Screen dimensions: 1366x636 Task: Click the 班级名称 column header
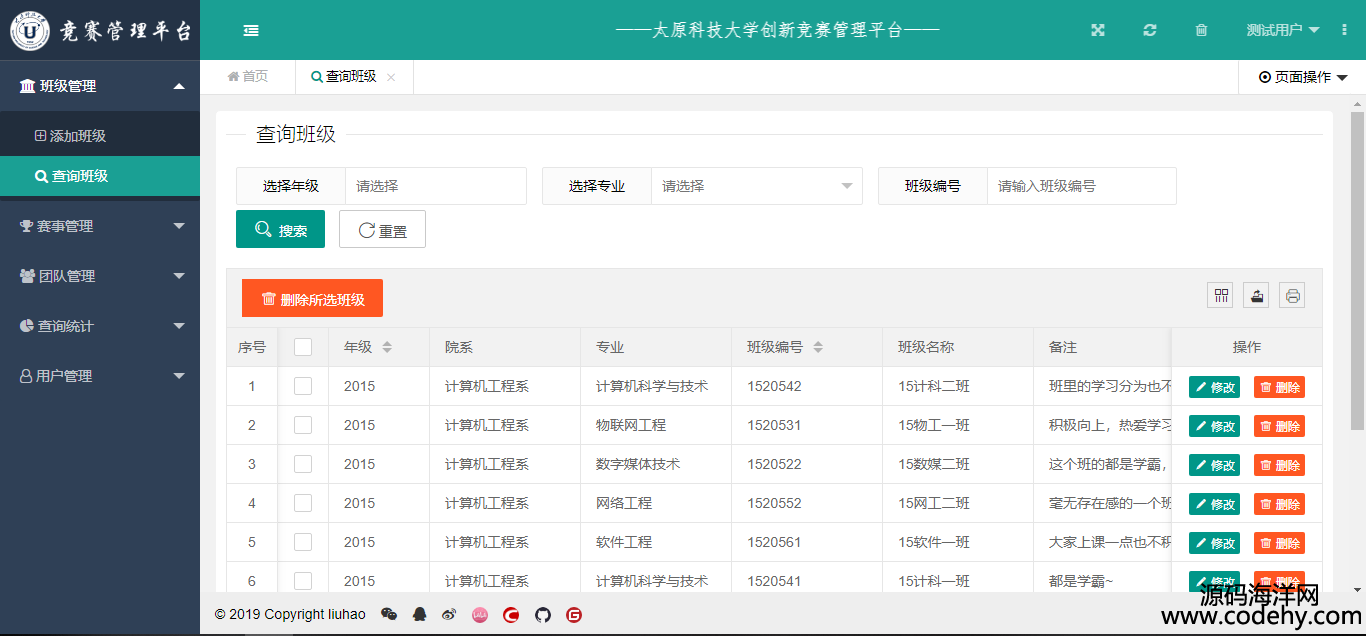[957, 347]
